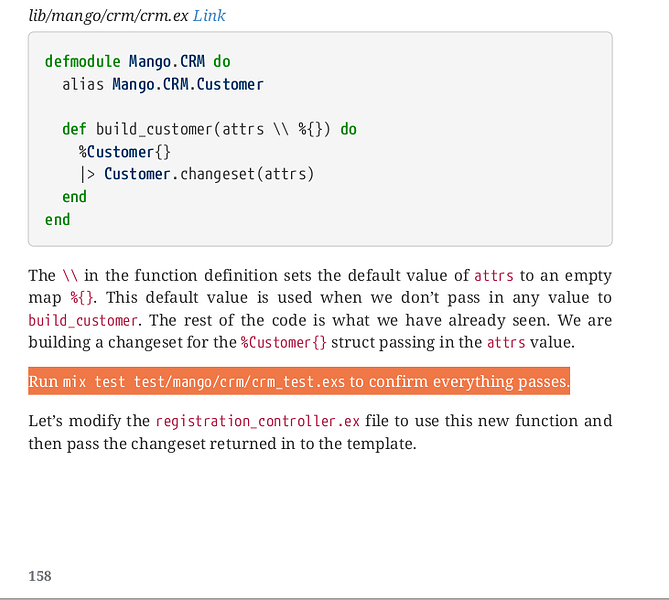The width and height of the screenshot is (669, 600).
Task: Click the red %Customer{} in the paragraph
Action: click(284, 342)
